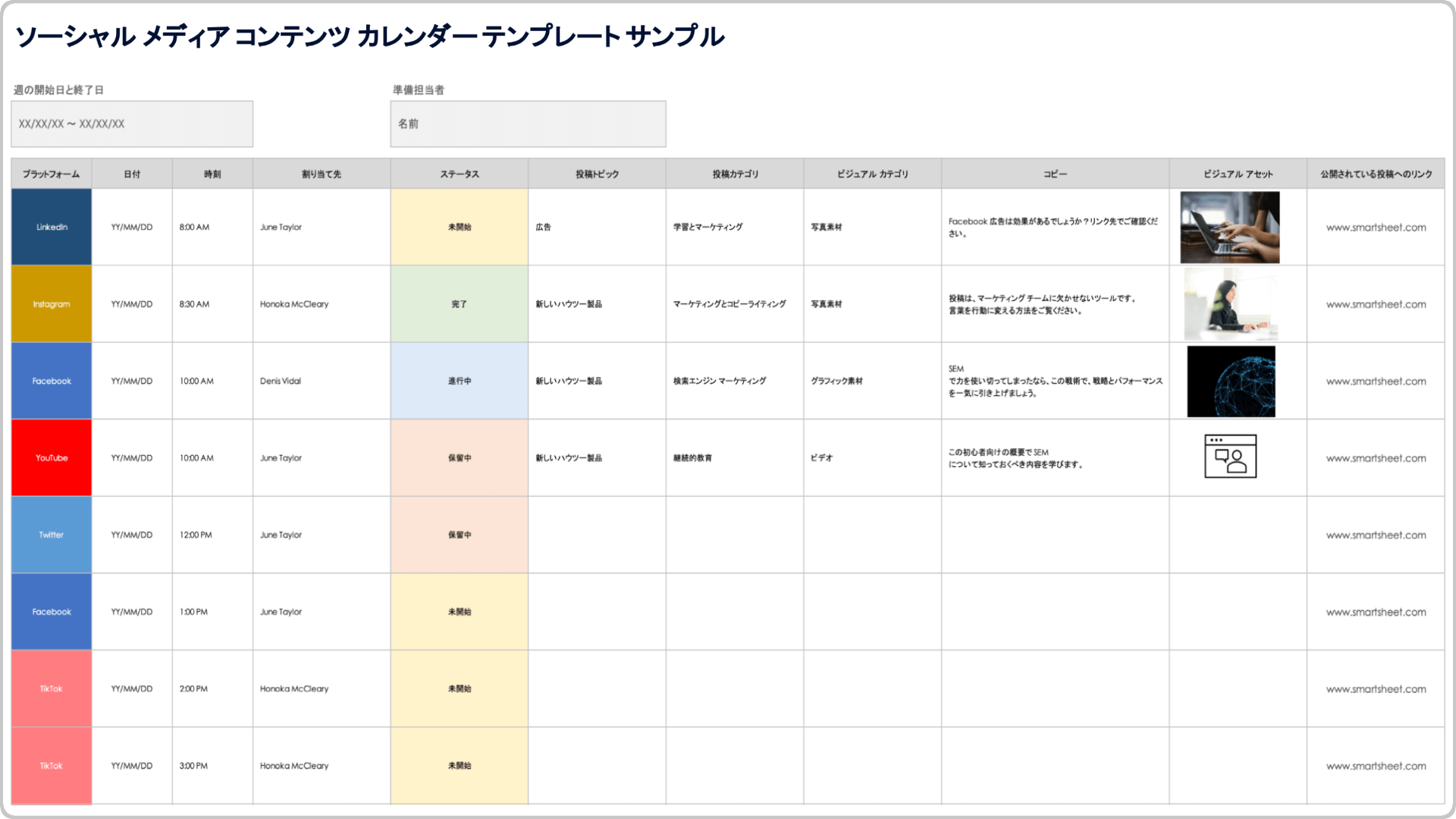Click the 学習とマーケティング category cell
Viewport: 1456px width, 819px height.
coord(735,227)
